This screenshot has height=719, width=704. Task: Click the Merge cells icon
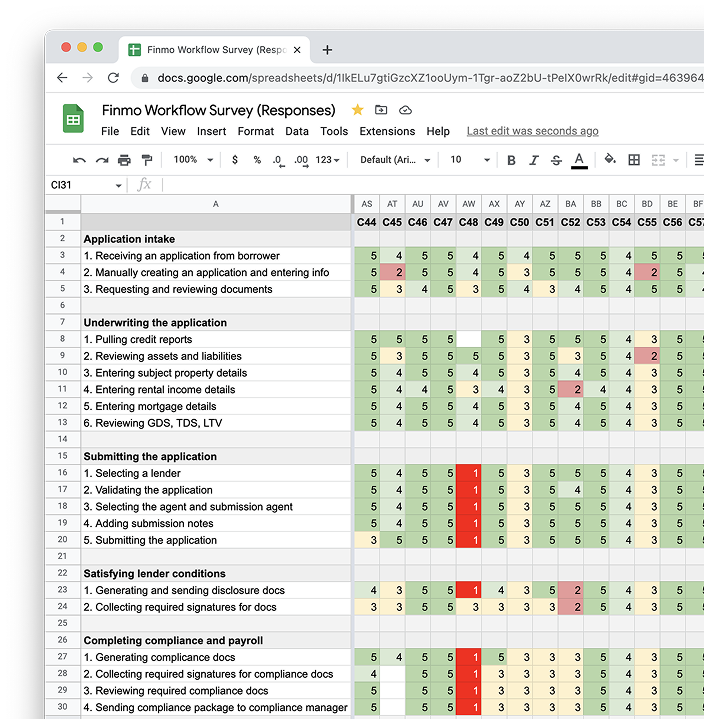(x=658, y=160)
